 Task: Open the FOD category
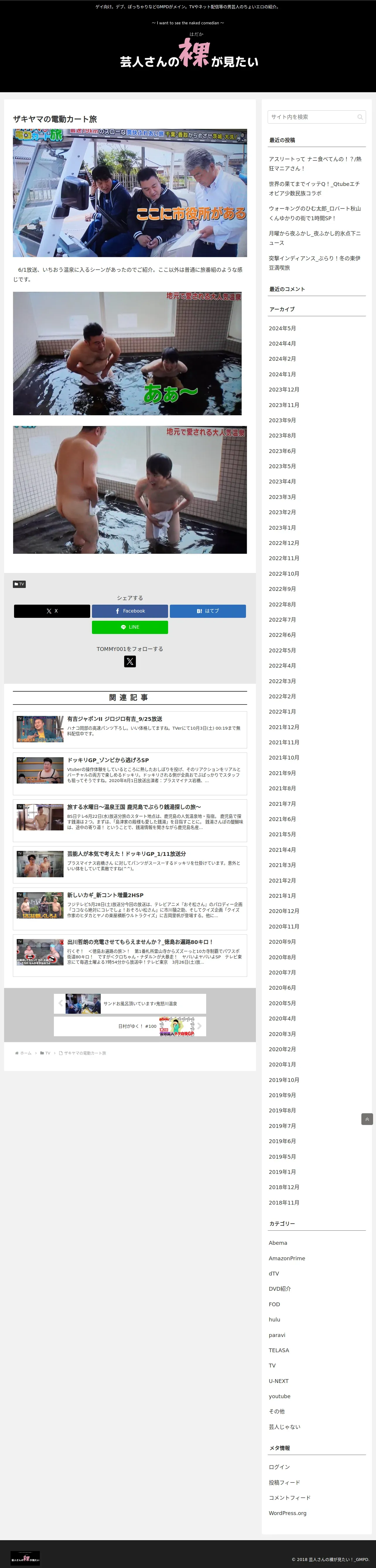coord(274,1304)
